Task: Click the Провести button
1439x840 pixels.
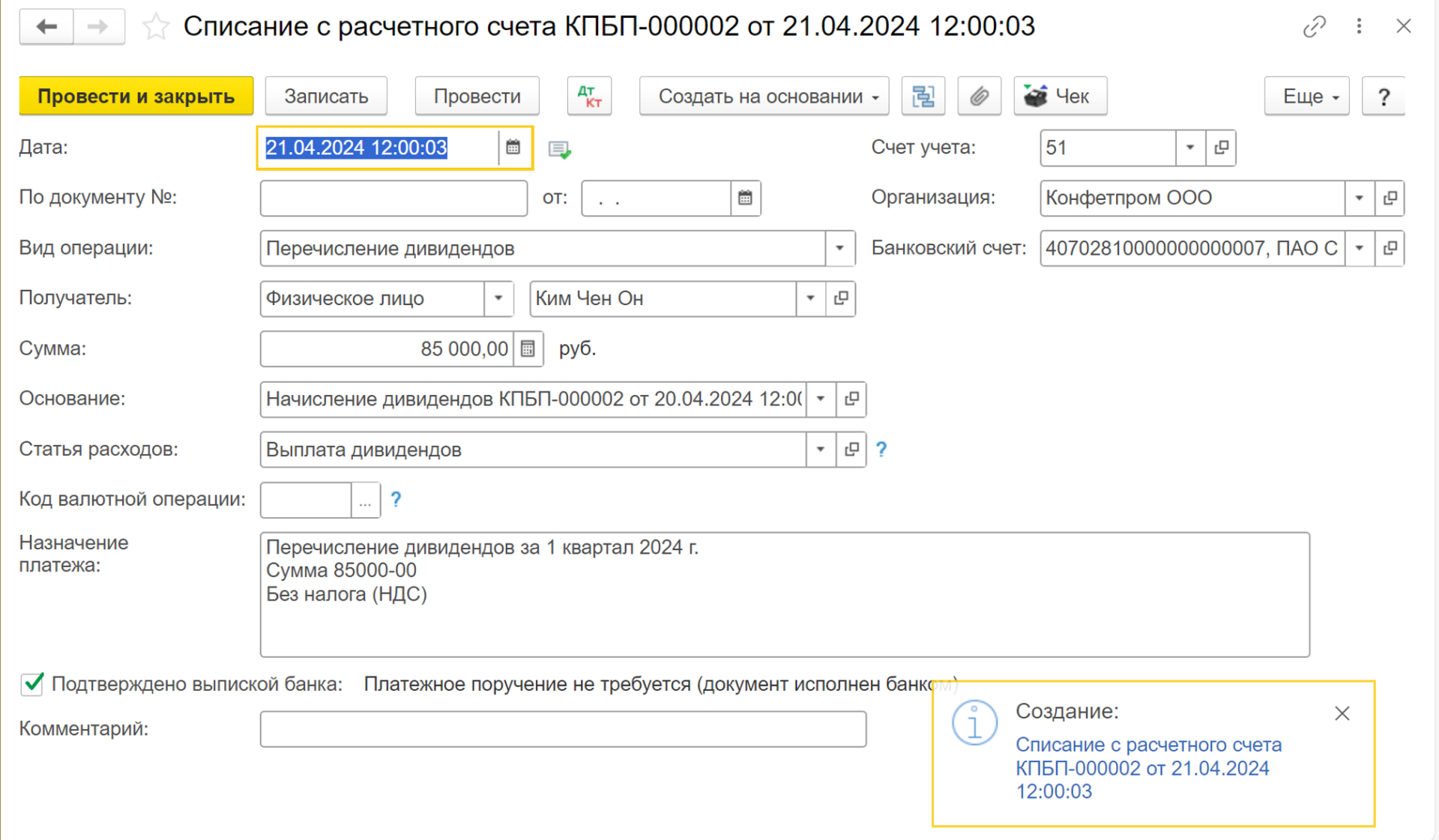Action: [x=477, y=97]
